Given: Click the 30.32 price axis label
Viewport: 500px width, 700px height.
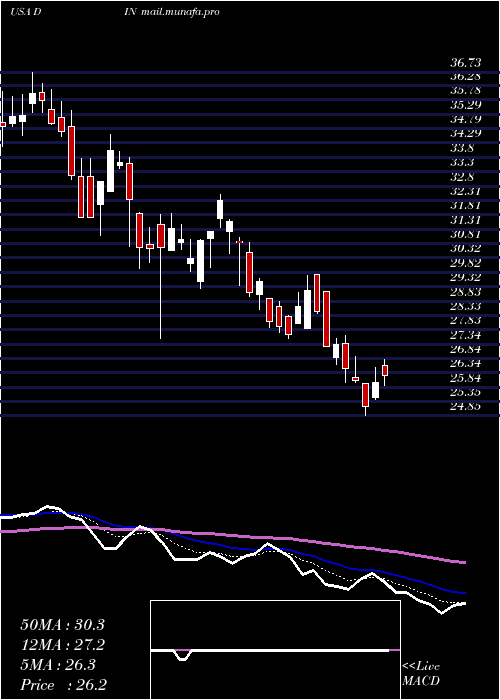Looking at the screenshot, I should pyautogui.click(x=465, y=249).
